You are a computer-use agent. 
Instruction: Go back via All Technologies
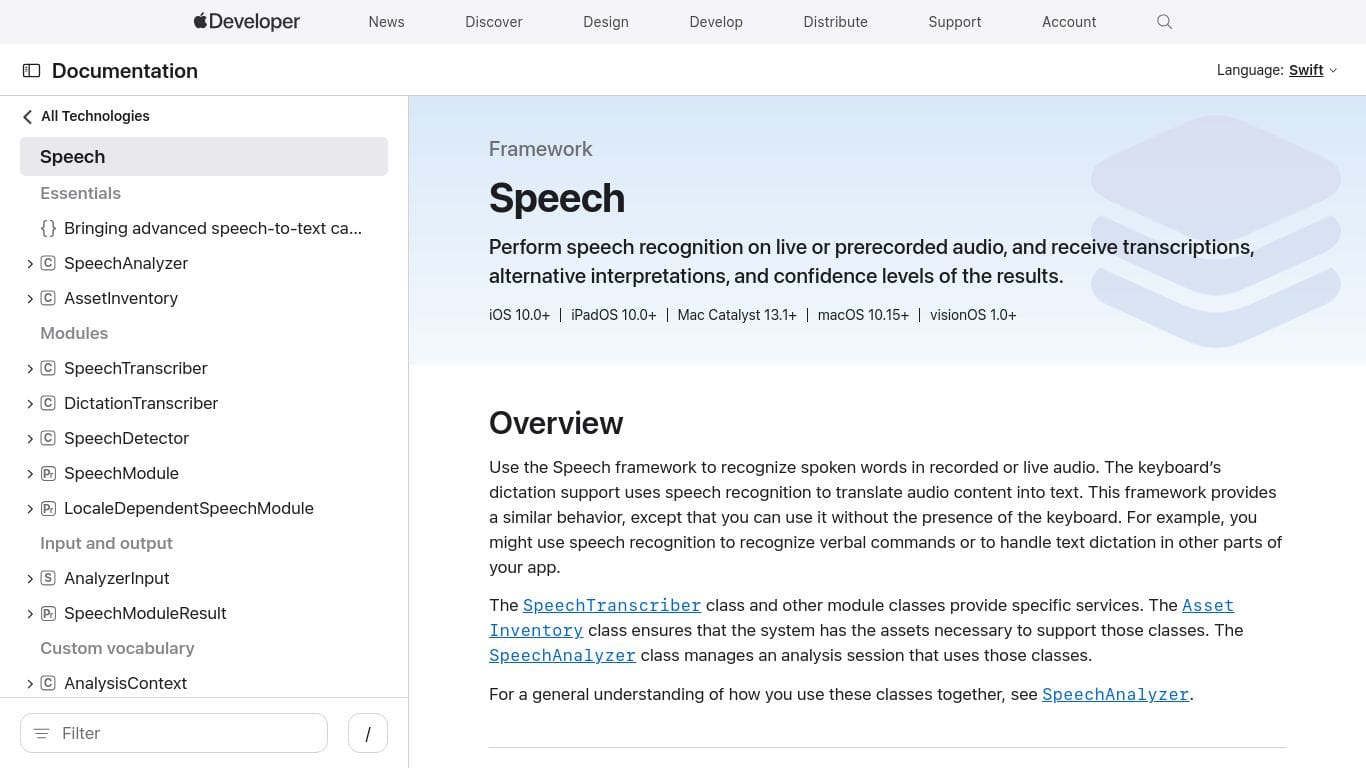95,116
